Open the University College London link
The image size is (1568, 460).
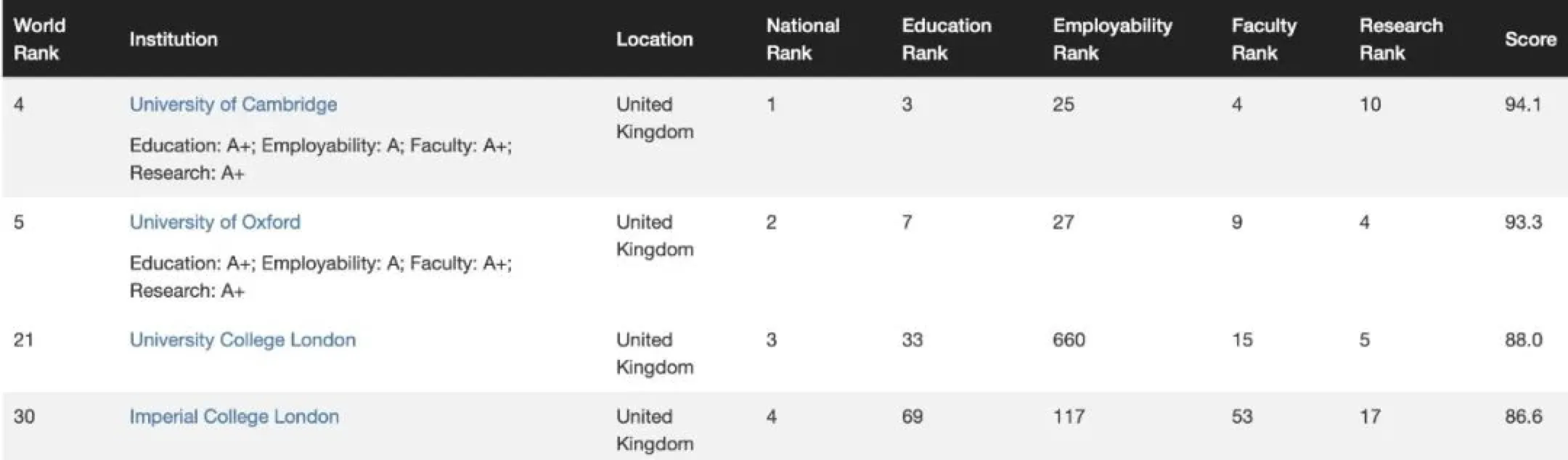[242, 340]
